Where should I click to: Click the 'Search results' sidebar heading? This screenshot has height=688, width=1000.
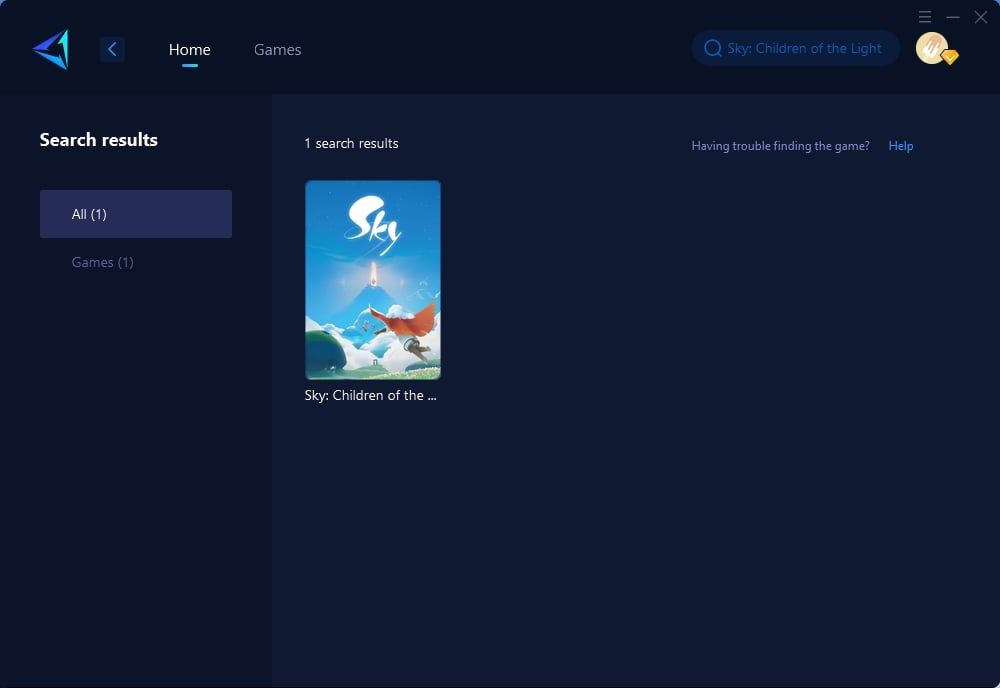pyautogui.click(x=99, y=140)
